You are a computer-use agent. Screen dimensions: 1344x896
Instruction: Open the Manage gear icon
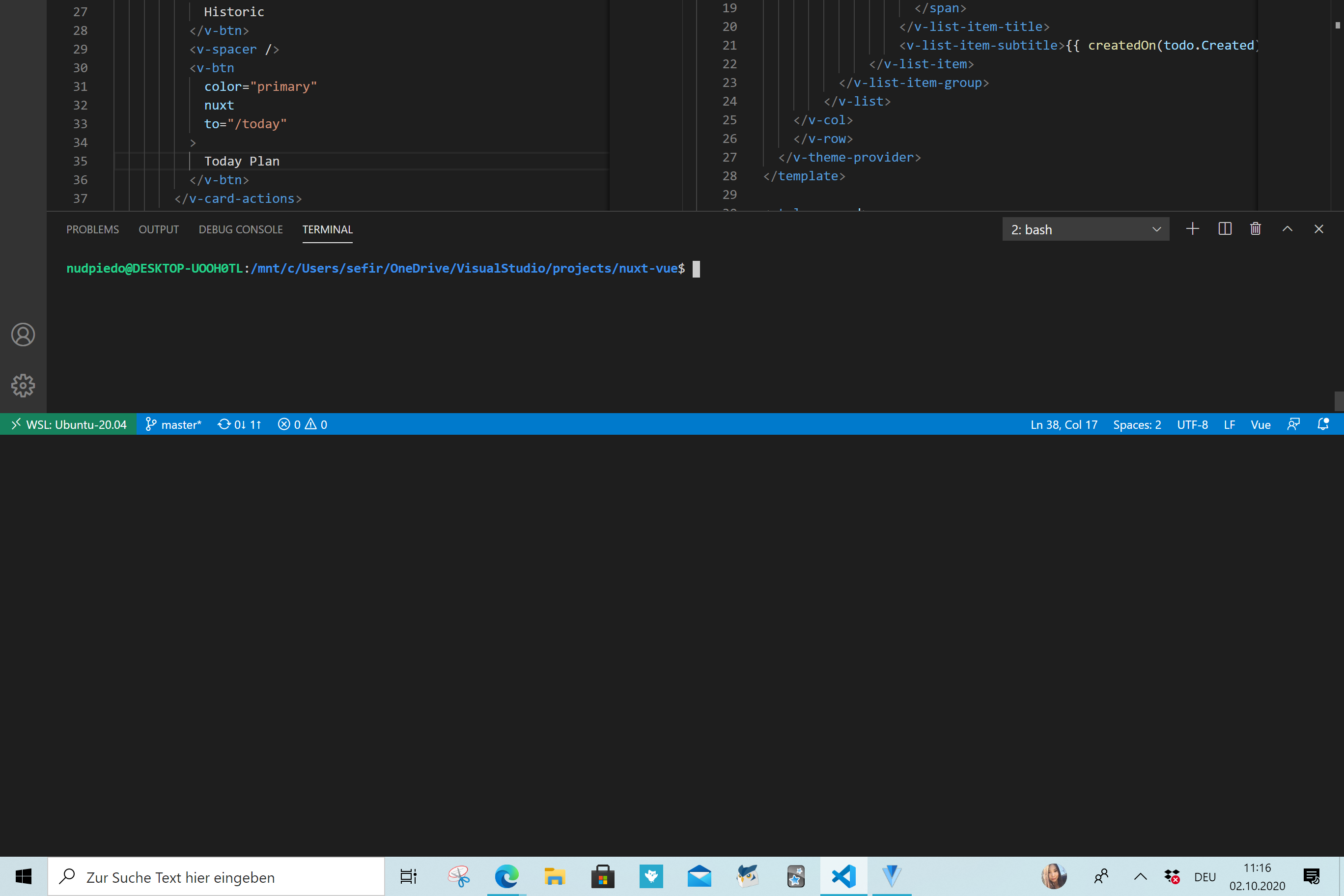click(x=23, y=385)
